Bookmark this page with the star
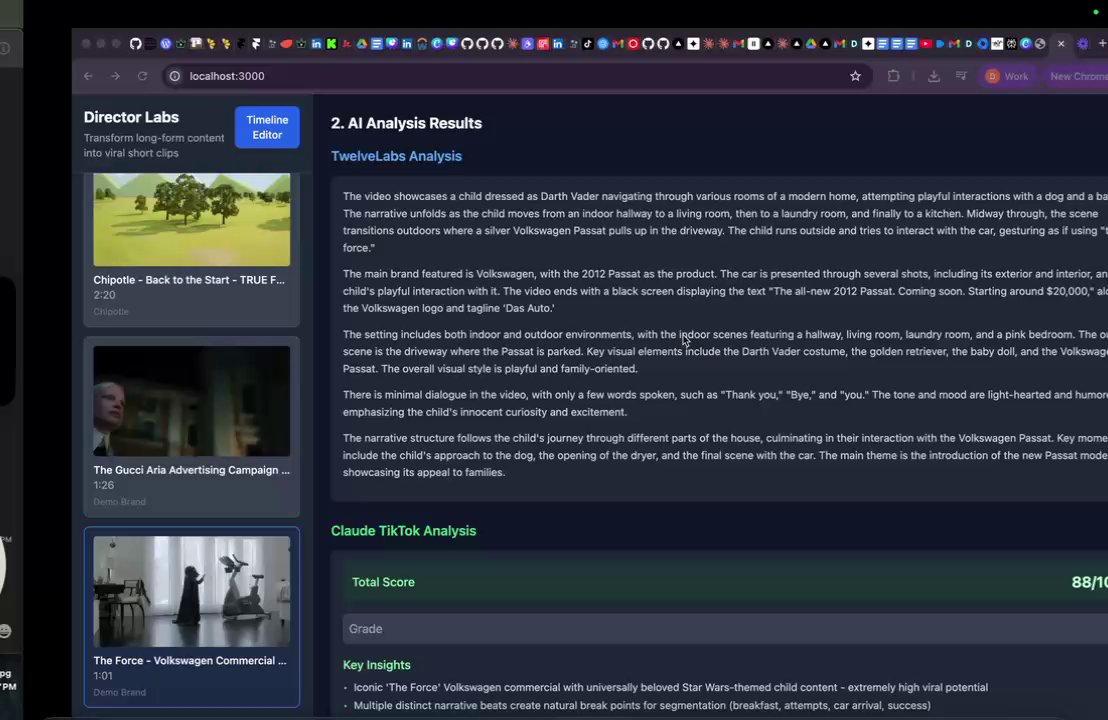The width and height of the screenshot is (1108, 720). tap(855, 76)
